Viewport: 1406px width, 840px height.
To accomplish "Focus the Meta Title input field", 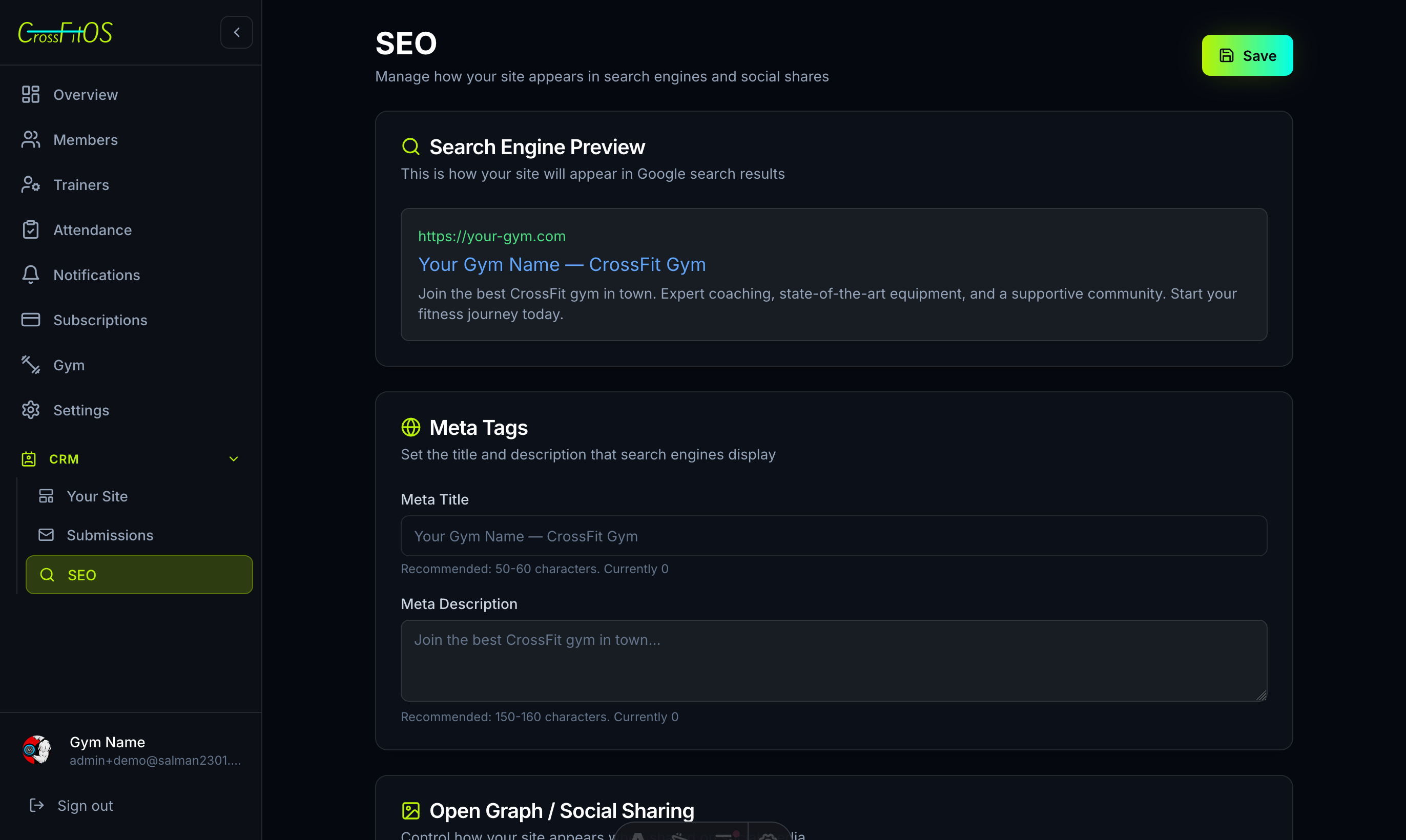I will pyautogui.click(x=834, y=536).
